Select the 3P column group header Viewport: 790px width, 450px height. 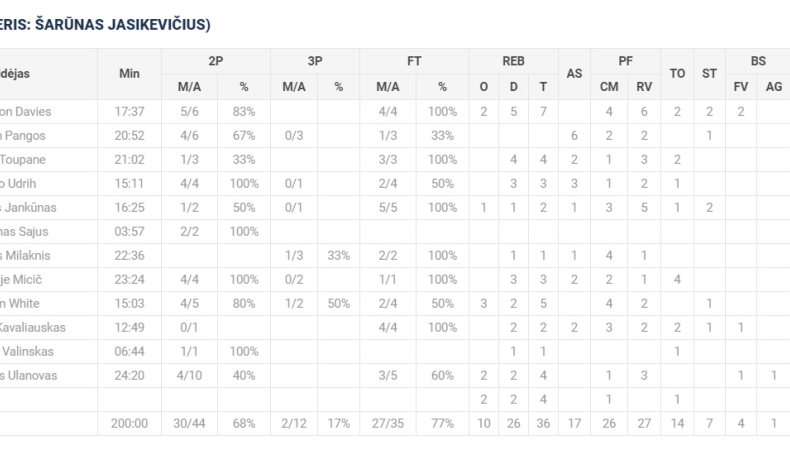click(315, 61)
